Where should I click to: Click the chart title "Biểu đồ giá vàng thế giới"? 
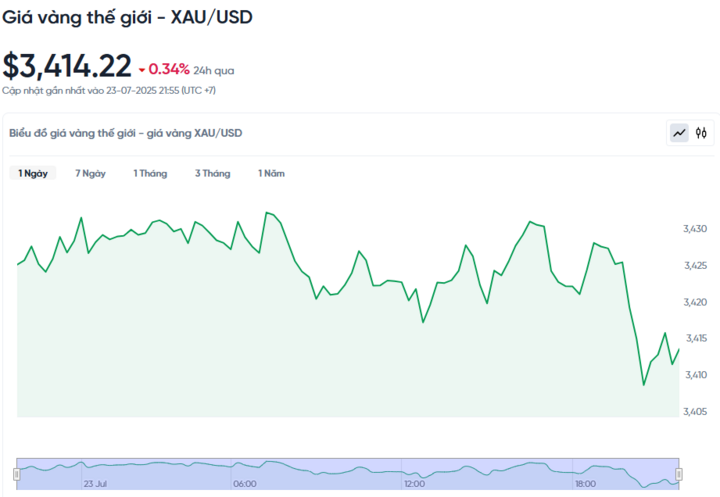tap(125, 133)
